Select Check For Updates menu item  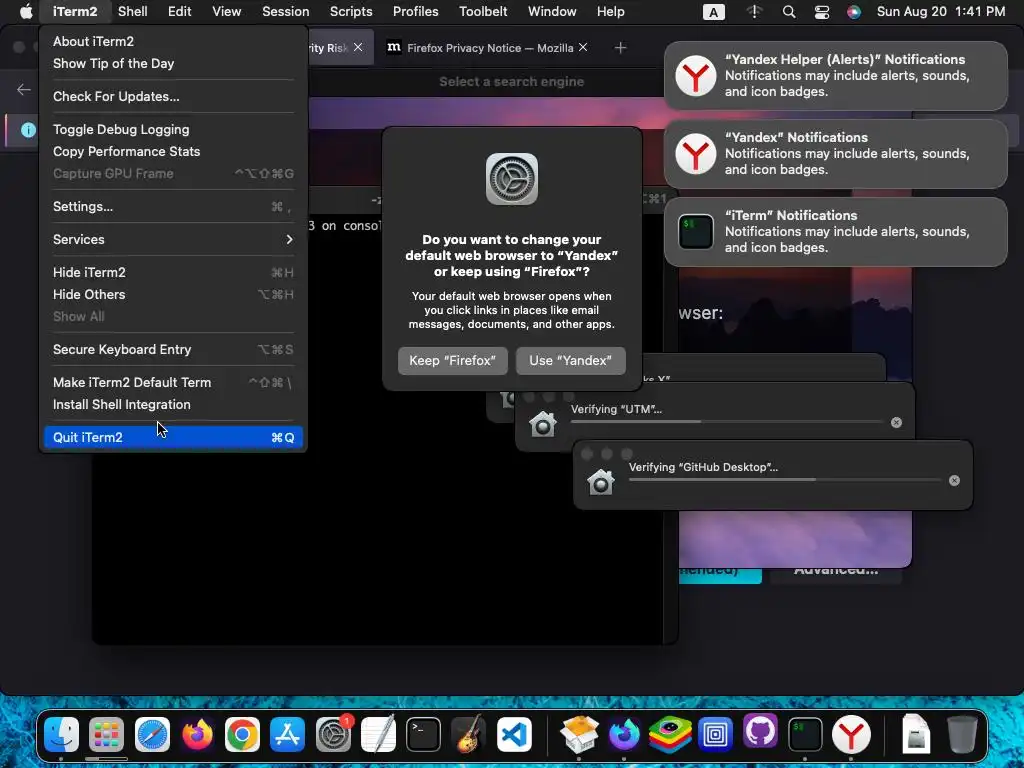pyautogui.click(x=173, y=97)
